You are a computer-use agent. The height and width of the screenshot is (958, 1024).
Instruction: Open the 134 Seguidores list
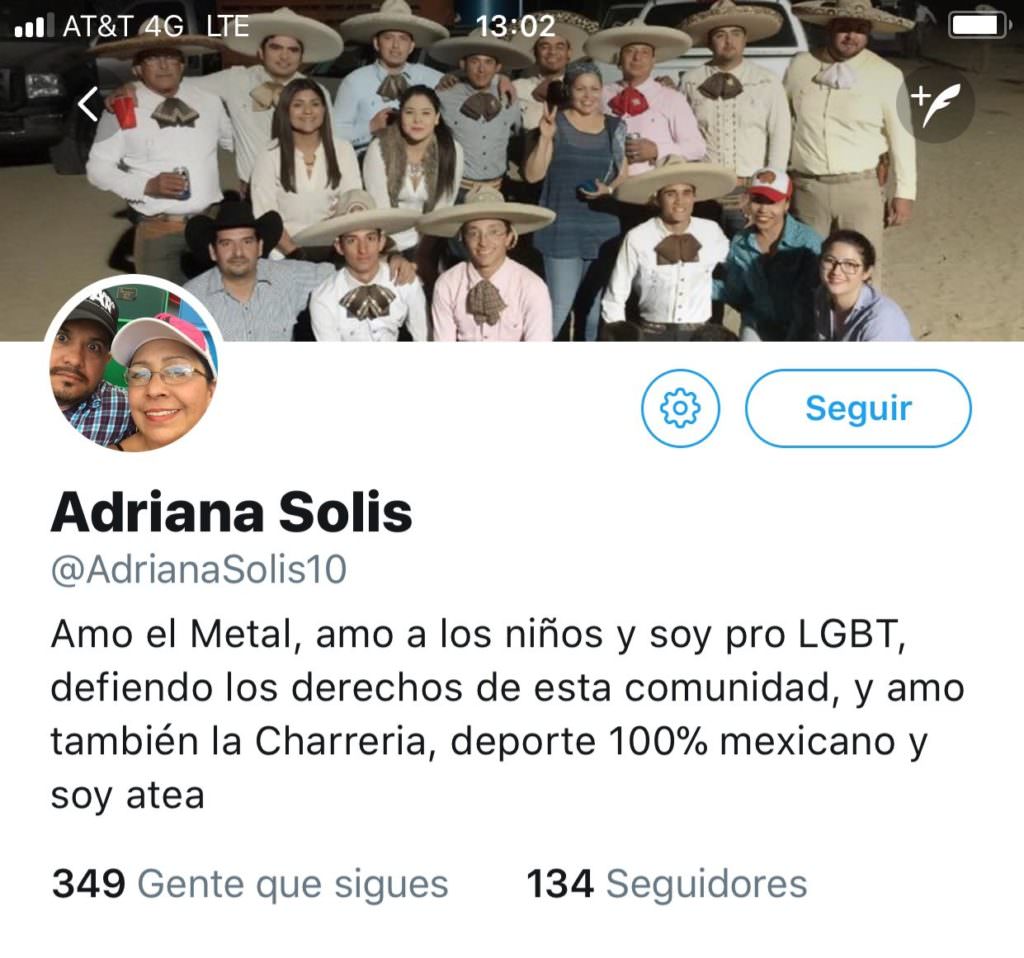[667, 884]
